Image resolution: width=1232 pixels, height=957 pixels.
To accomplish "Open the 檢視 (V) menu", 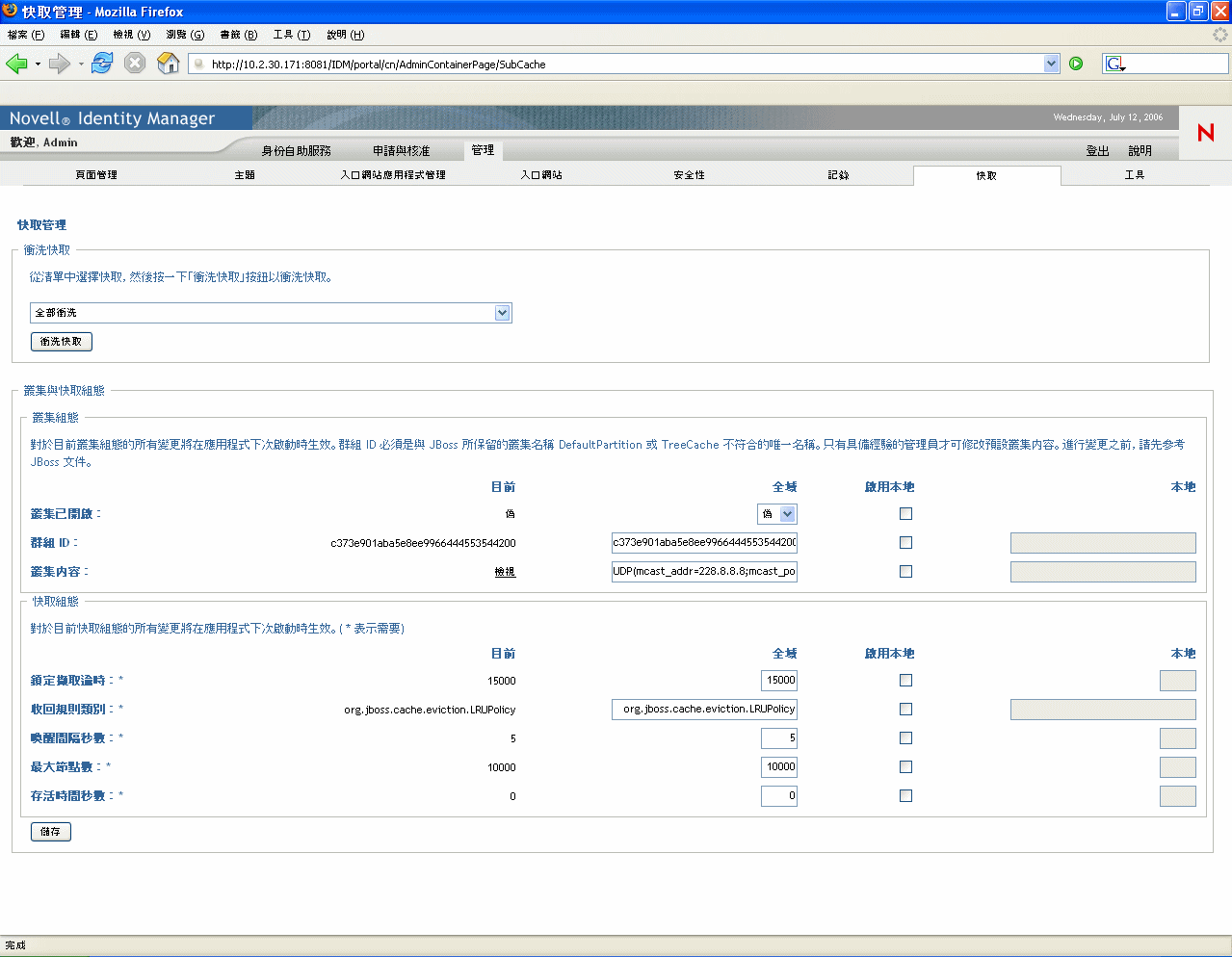I will 132,35.
